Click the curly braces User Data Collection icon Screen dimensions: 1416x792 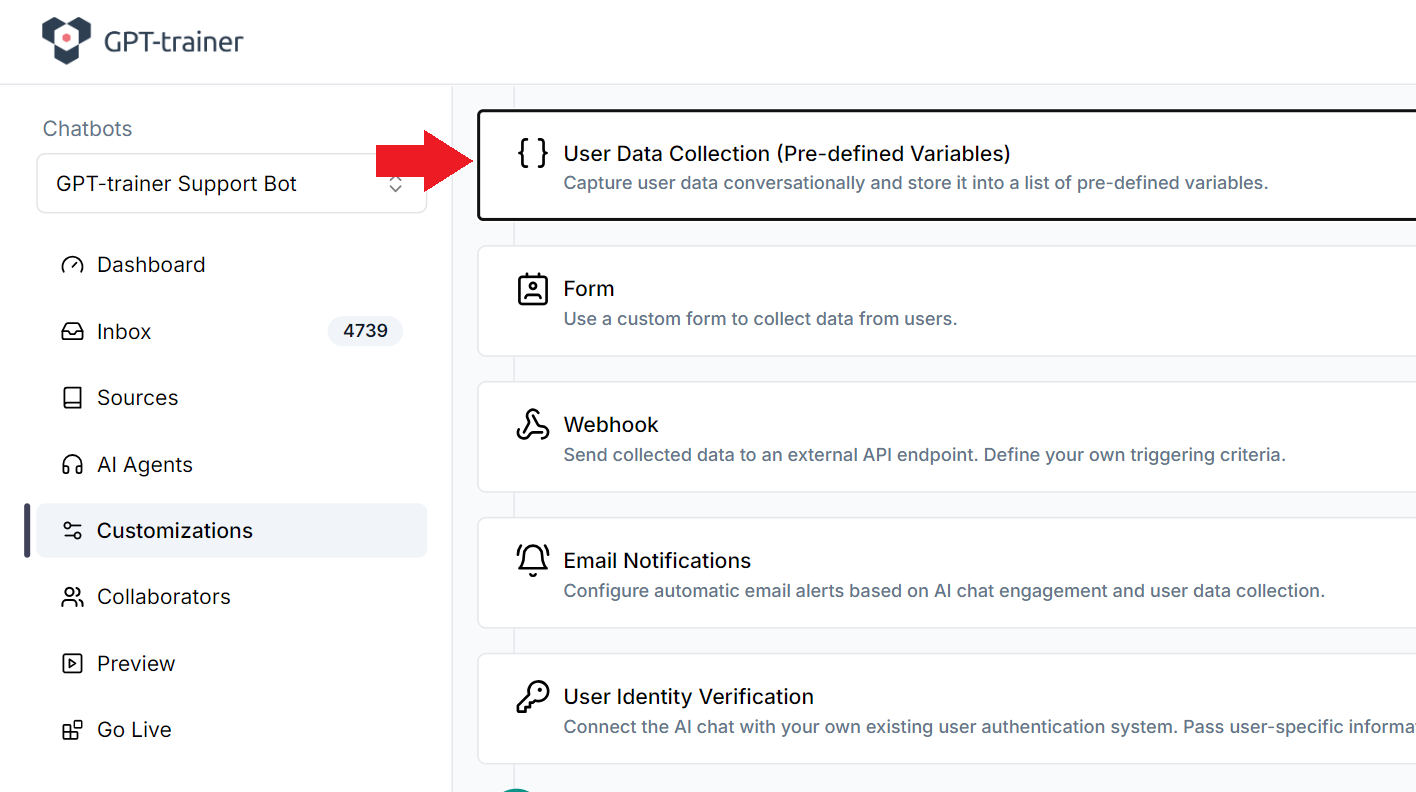[532, 153]
